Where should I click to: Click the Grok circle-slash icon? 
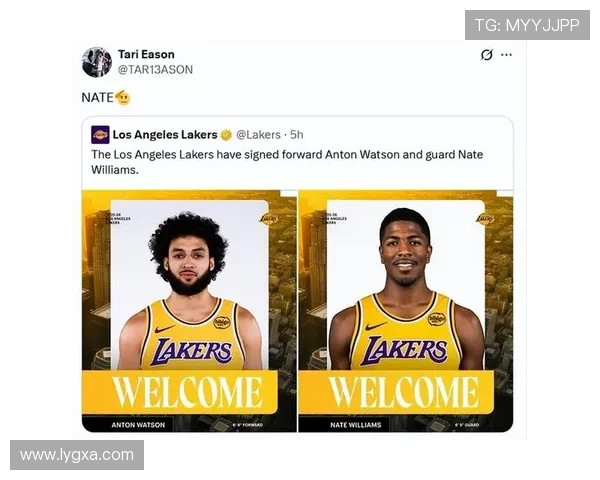coord(486,55)
